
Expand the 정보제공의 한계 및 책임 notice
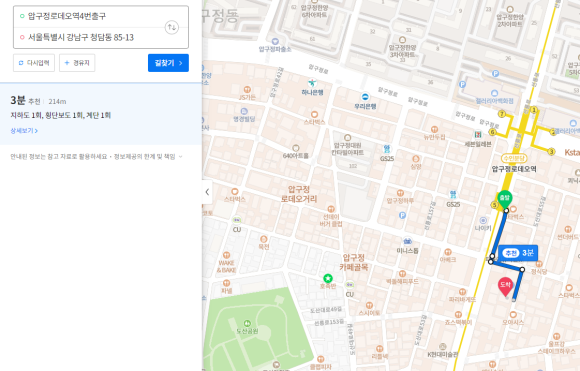tap(148, 157)
